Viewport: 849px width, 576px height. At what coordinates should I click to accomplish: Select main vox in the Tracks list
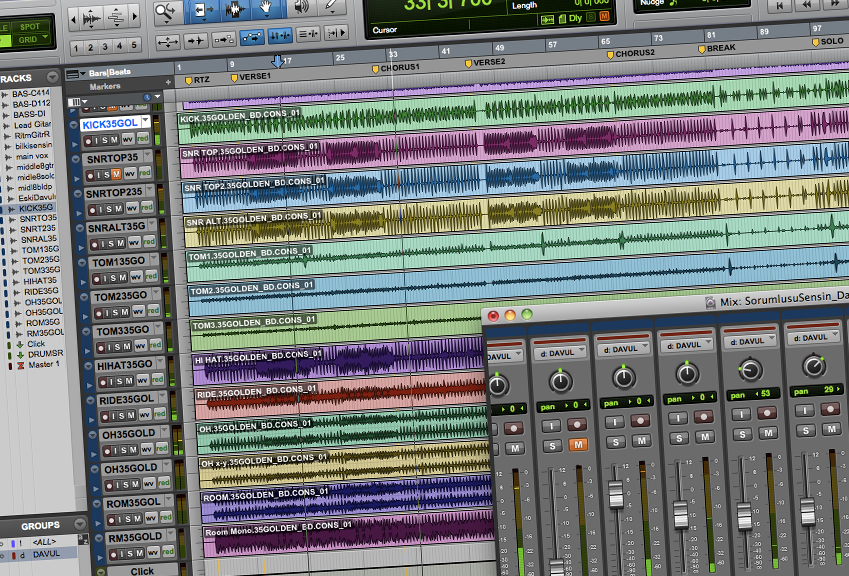pyautogui.click(x=32, y=156)
